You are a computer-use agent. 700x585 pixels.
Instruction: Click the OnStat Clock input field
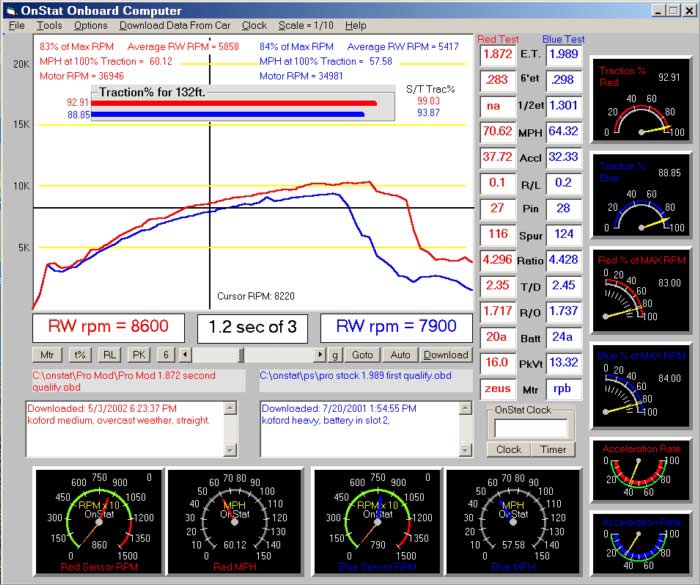531,429
